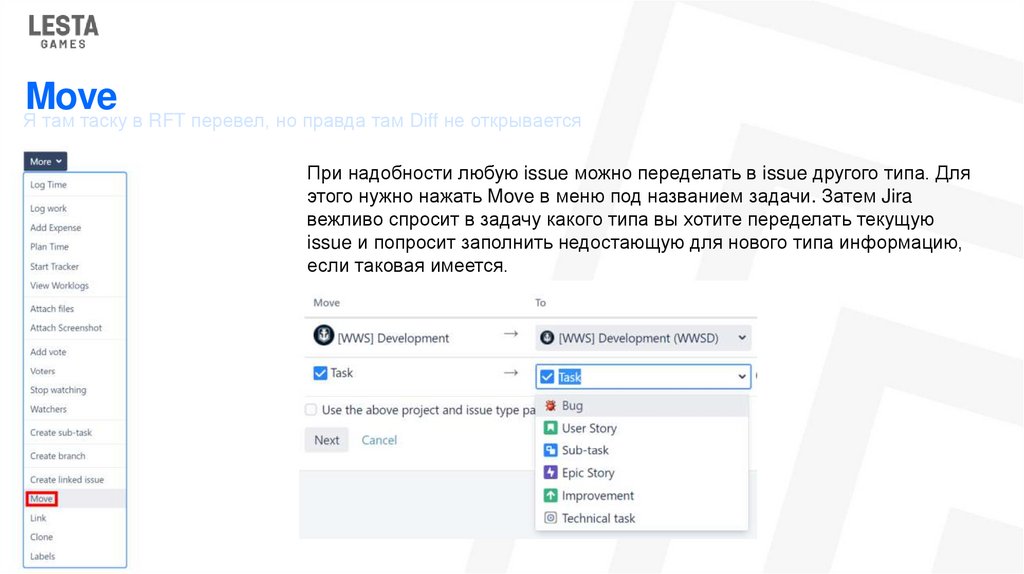Click the 'Move' slide heading

(71, 96)
